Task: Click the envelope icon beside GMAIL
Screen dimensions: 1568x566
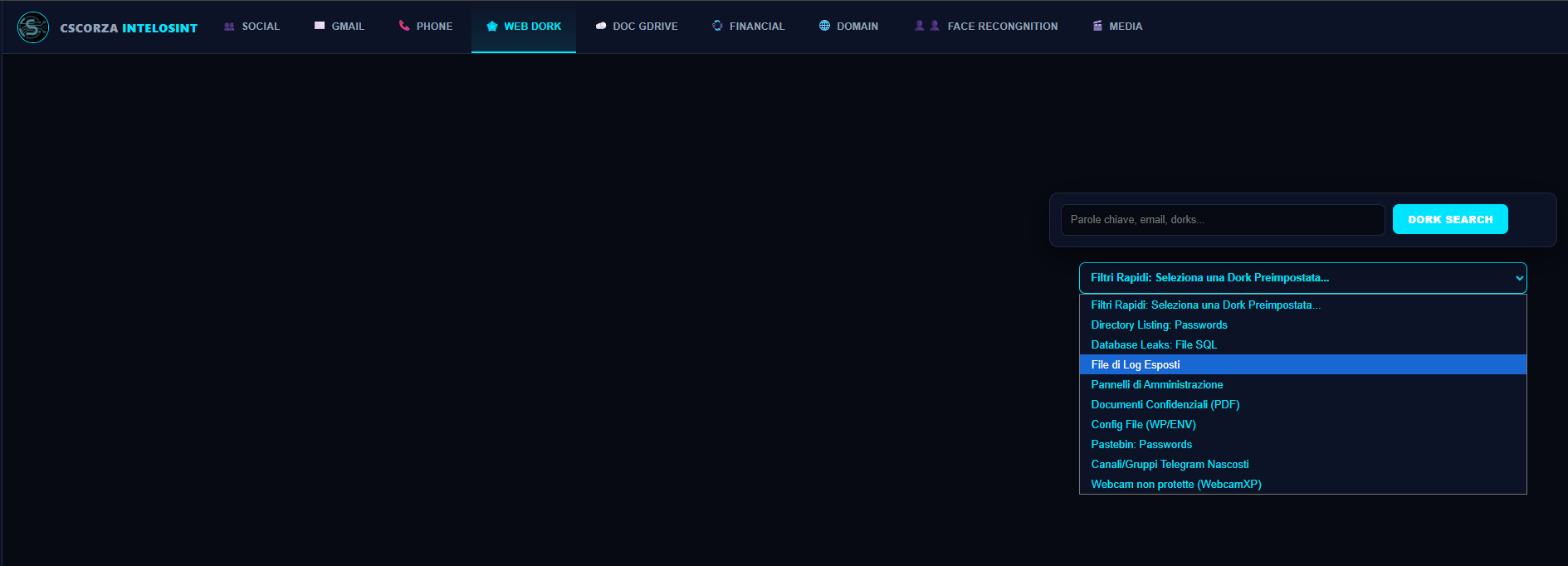Action: coord(320,26)
